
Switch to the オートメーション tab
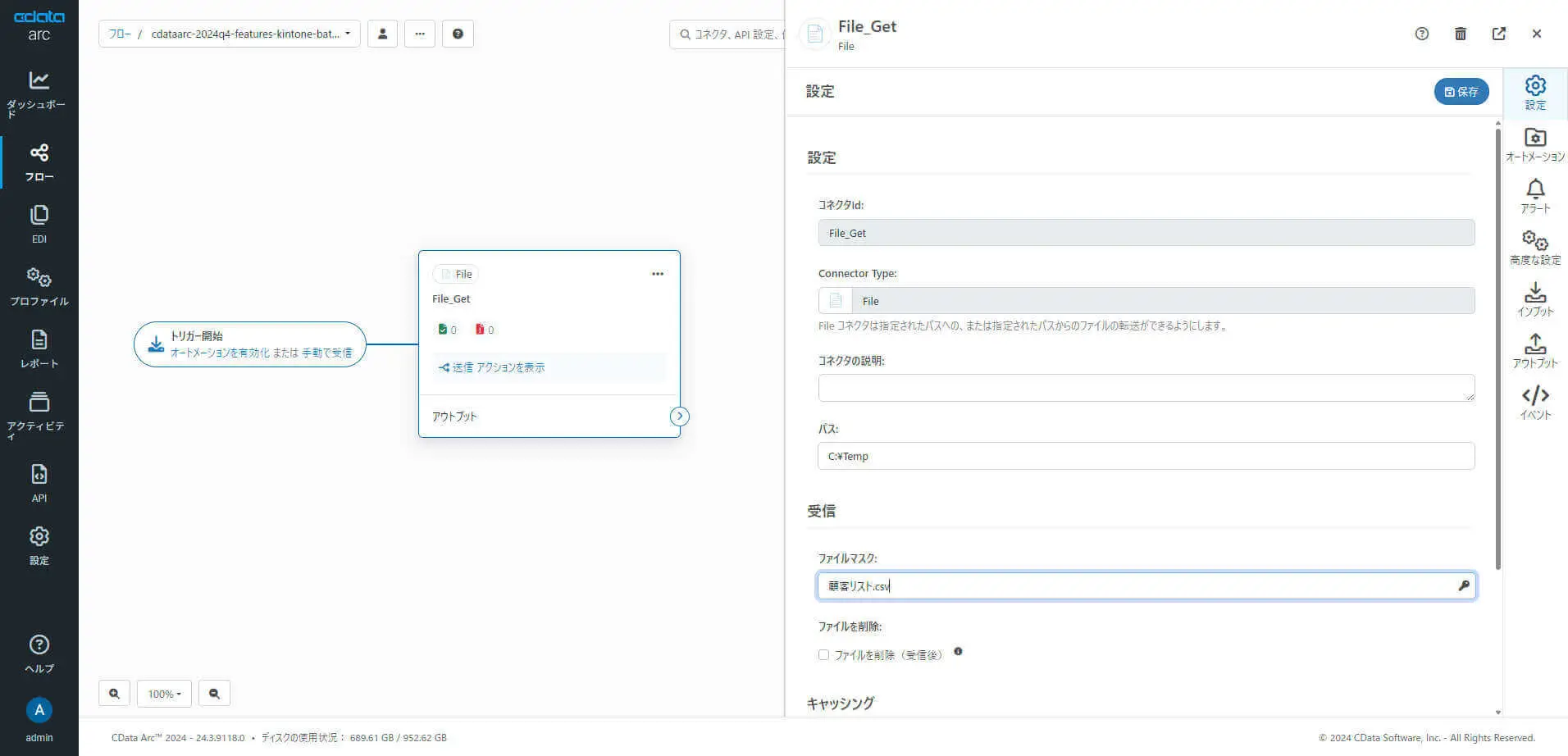1534,143
